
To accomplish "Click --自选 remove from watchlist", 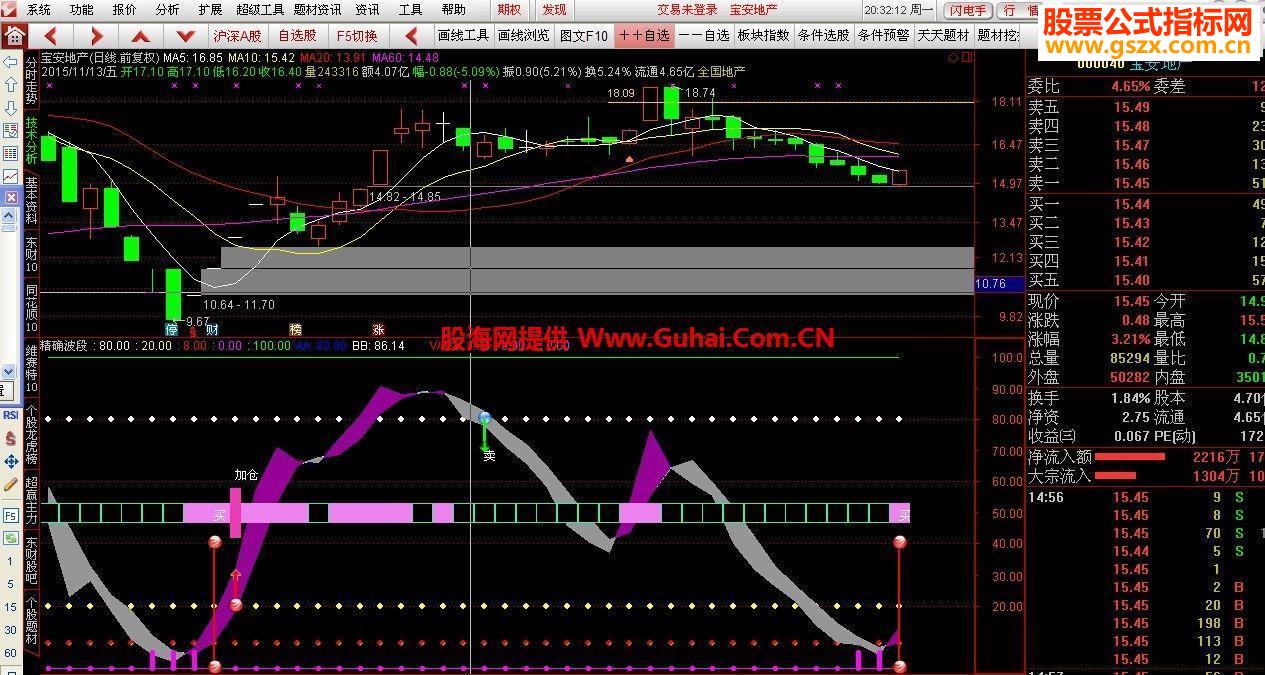I will pos(703,35).
